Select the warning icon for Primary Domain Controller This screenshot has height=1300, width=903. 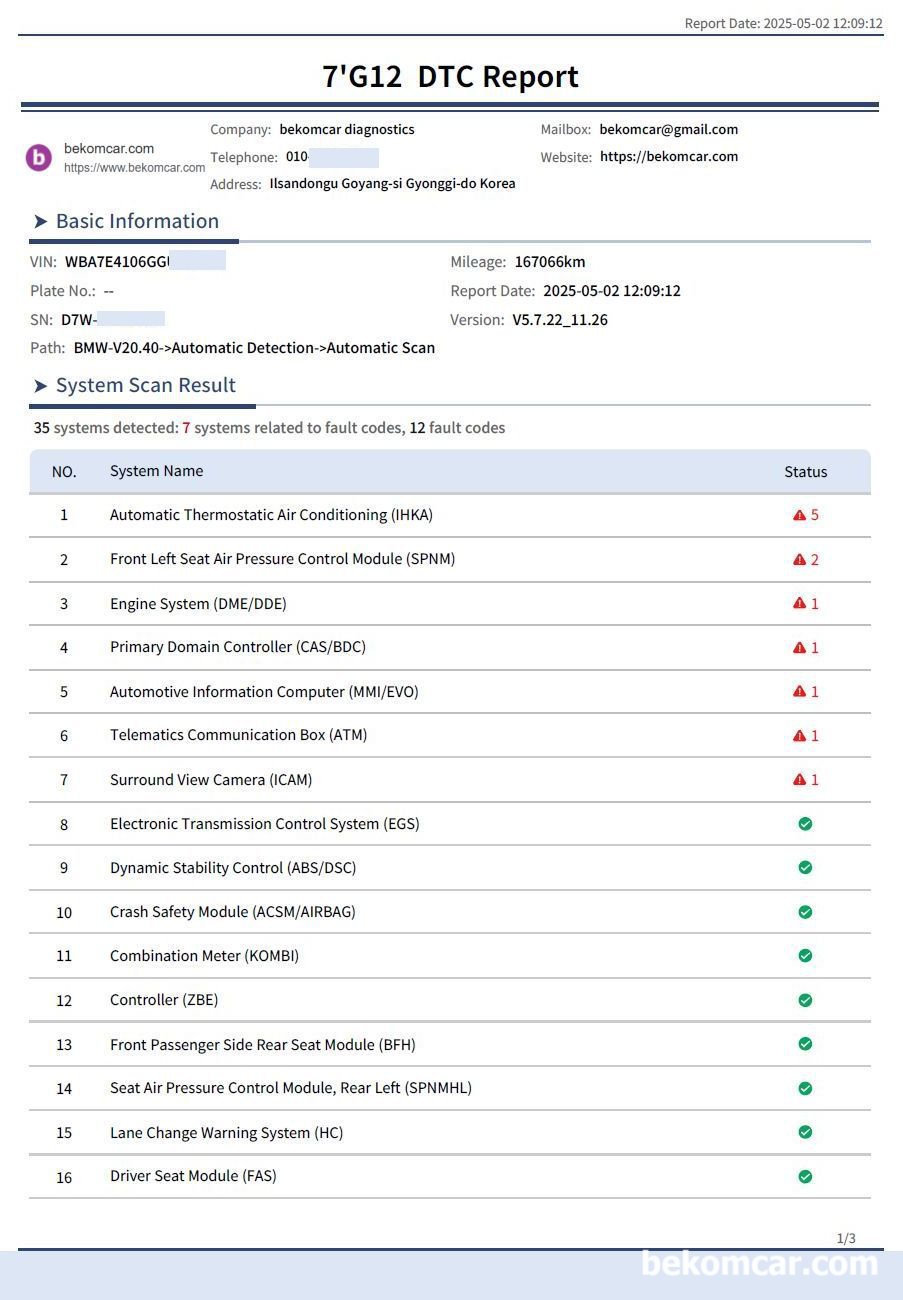pos(799,647)
